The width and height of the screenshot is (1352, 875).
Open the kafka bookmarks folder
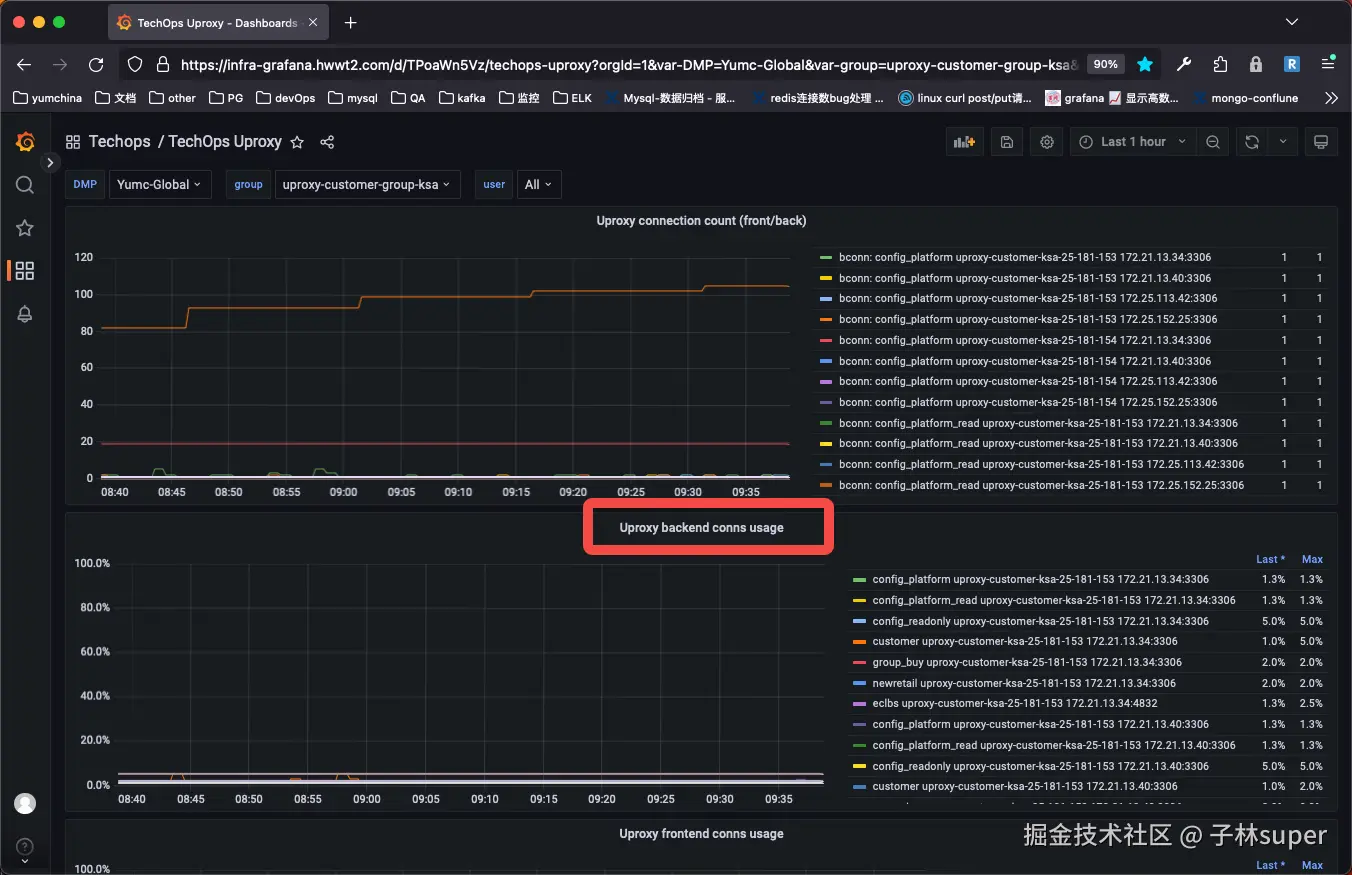[x=463, y=98]
